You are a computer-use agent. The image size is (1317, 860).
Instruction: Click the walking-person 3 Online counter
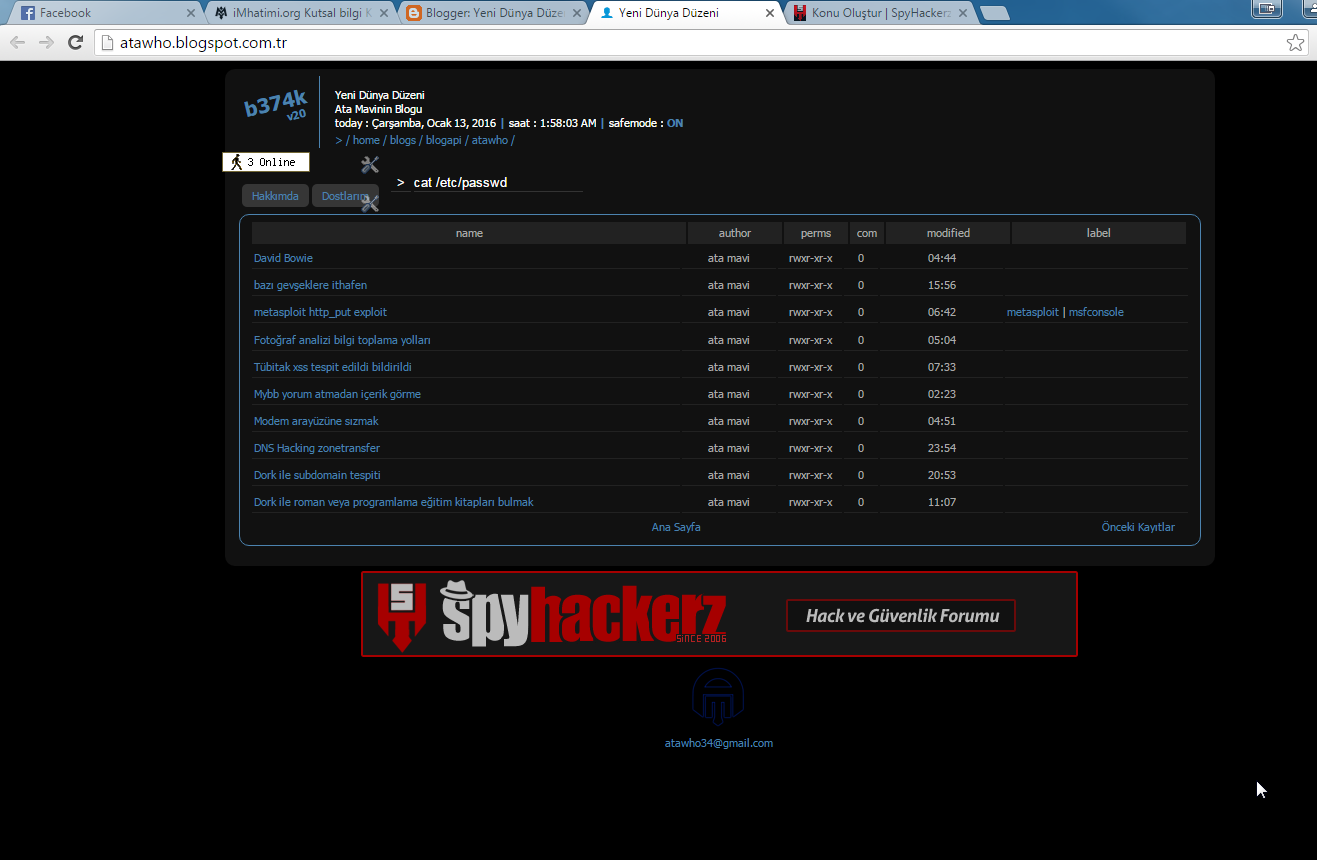(266, 162)
